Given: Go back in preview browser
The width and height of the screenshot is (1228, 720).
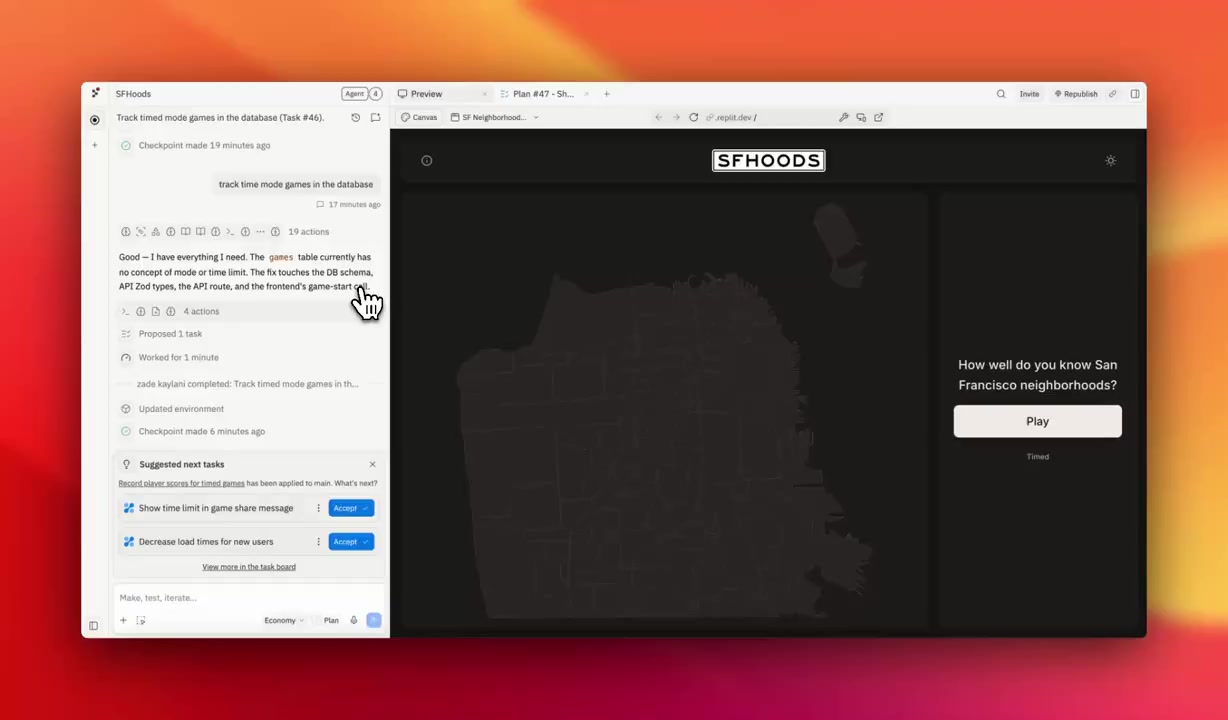Looking at the screenshot, I should tap(658, 117).
